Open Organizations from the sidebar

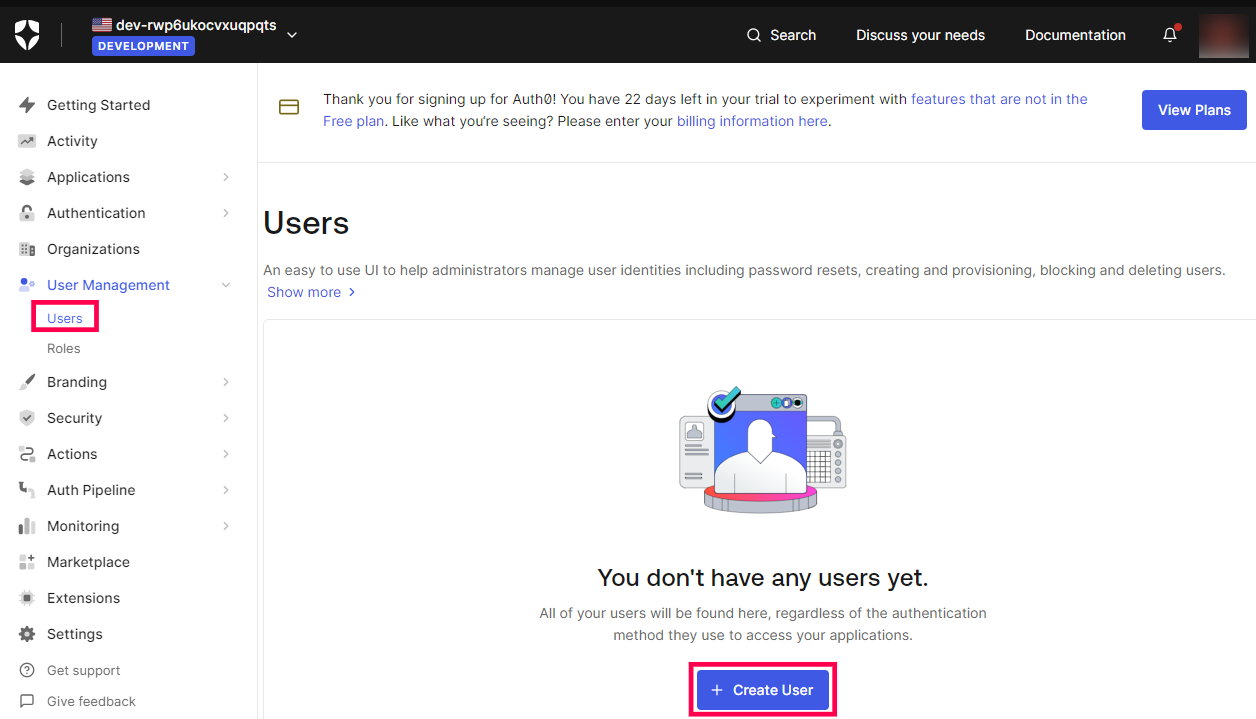93,249
